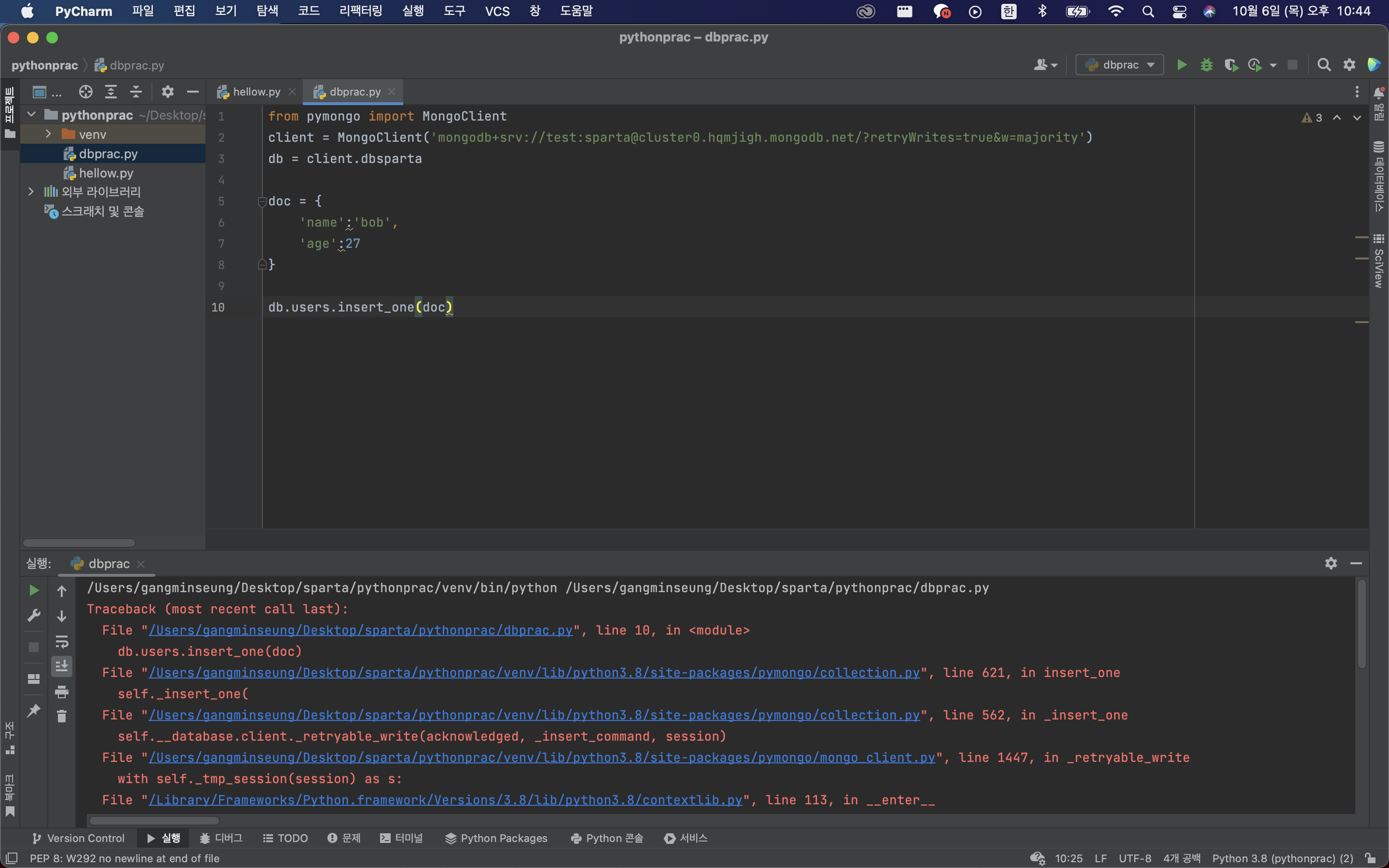1389x868 pixels.
Task: Toggle the Bookmarks tool window
Action: [10, 795]
